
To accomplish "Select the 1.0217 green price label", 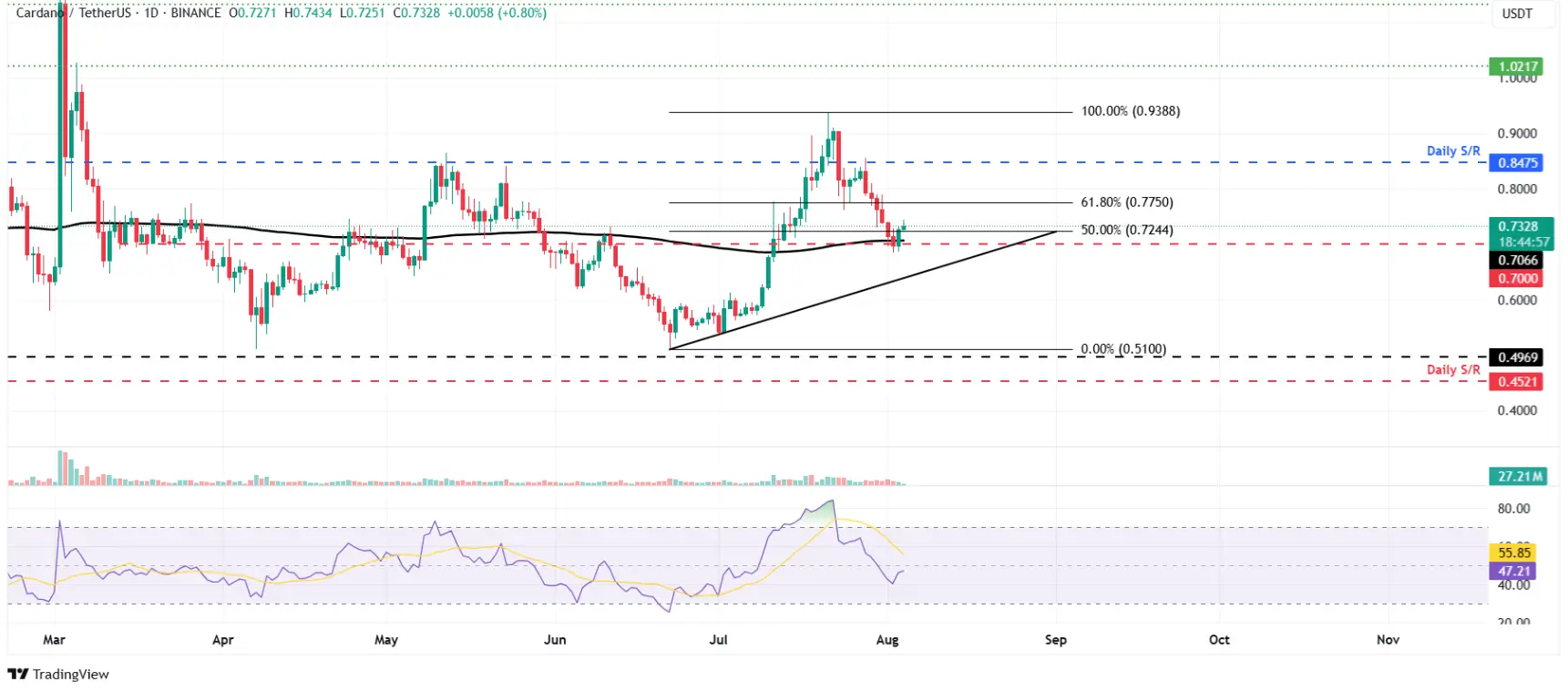I will click(x=1517, y=67).
